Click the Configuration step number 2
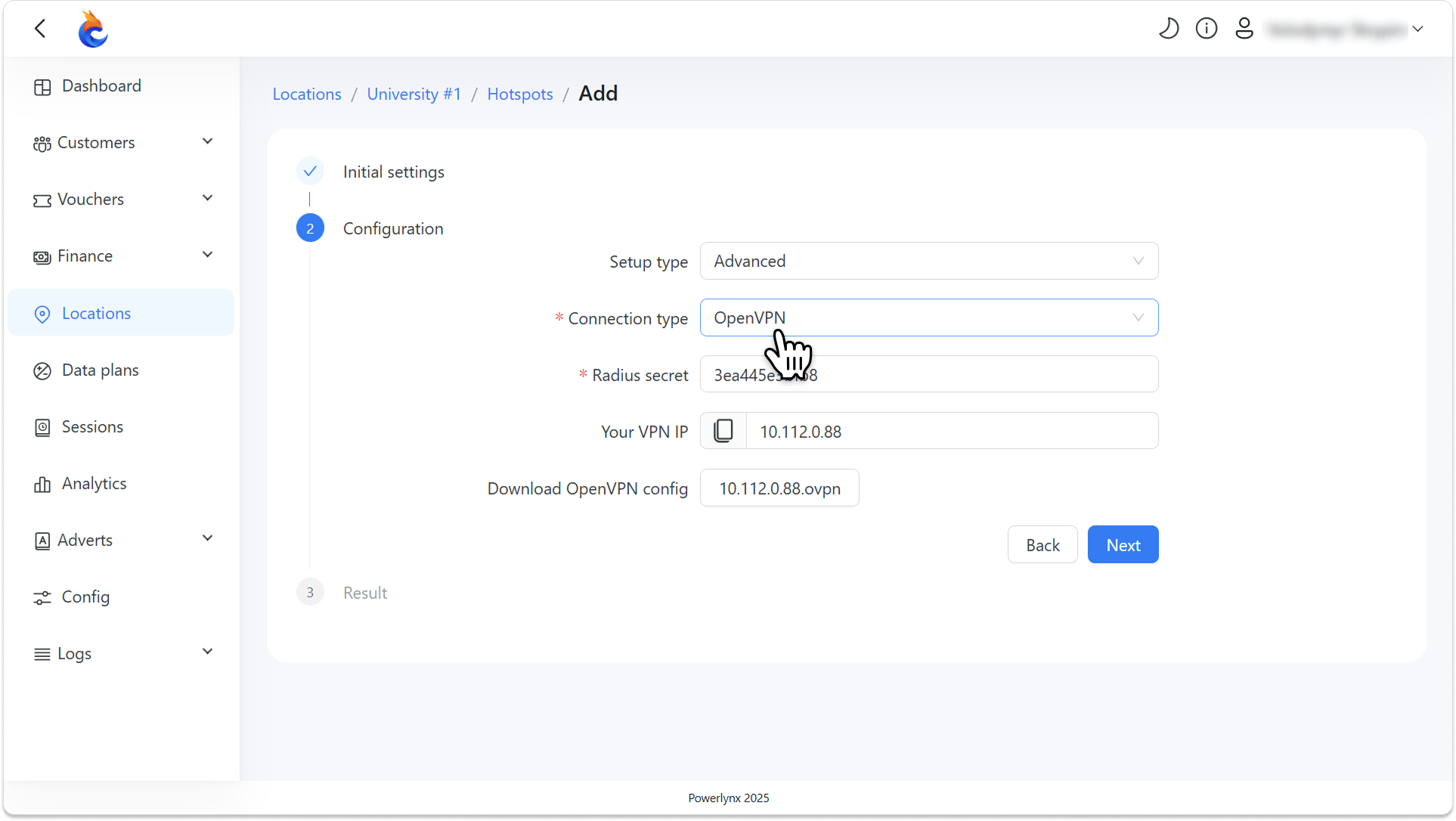1456x821 pixels. coord(310,228)
